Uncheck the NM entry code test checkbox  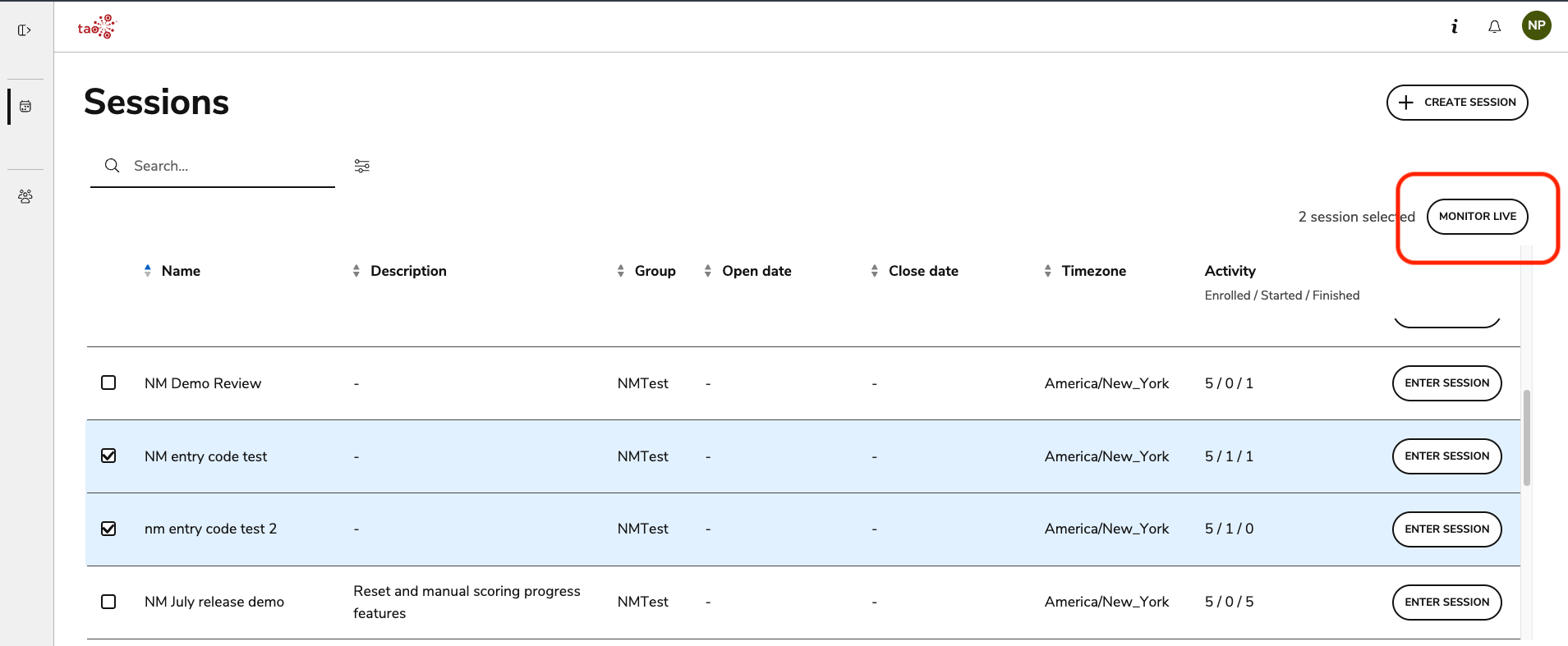click(x=108, y=456)
